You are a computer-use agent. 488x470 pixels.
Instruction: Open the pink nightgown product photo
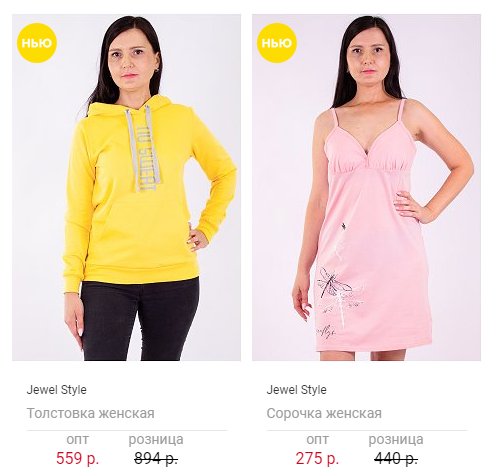366,187
